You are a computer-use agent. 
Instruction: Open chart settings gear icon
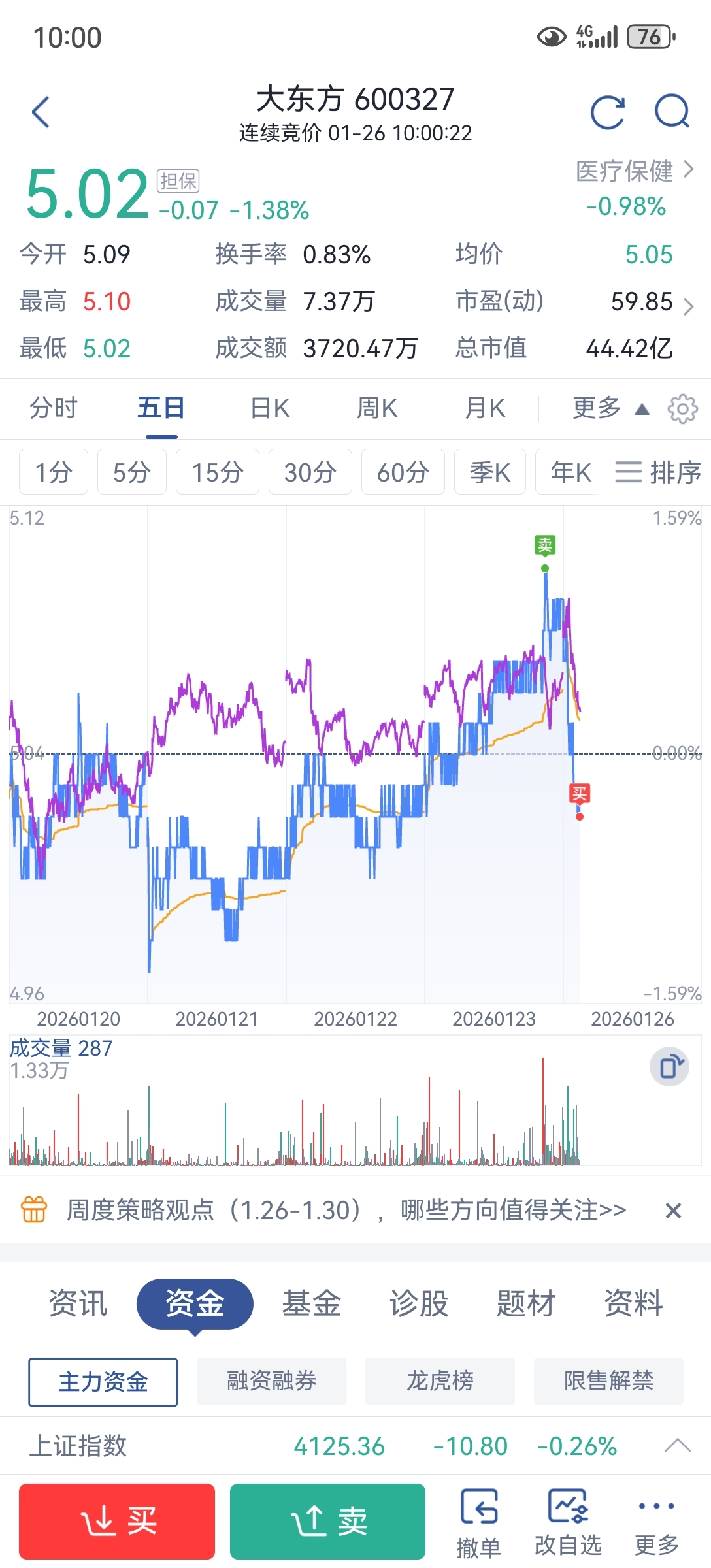point(682,409)
